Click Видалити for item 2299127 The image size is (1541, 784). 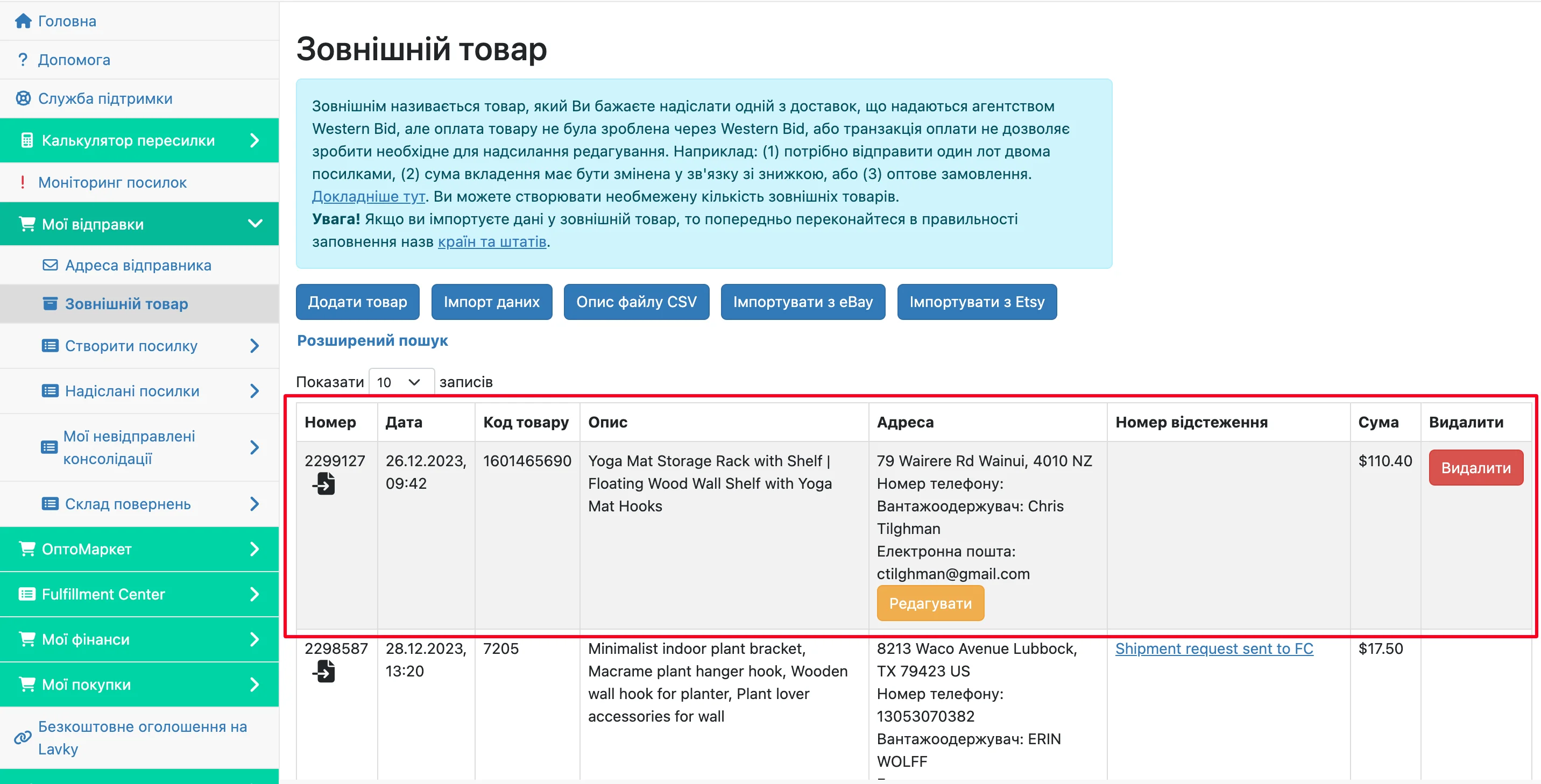tap(1475, 467)
